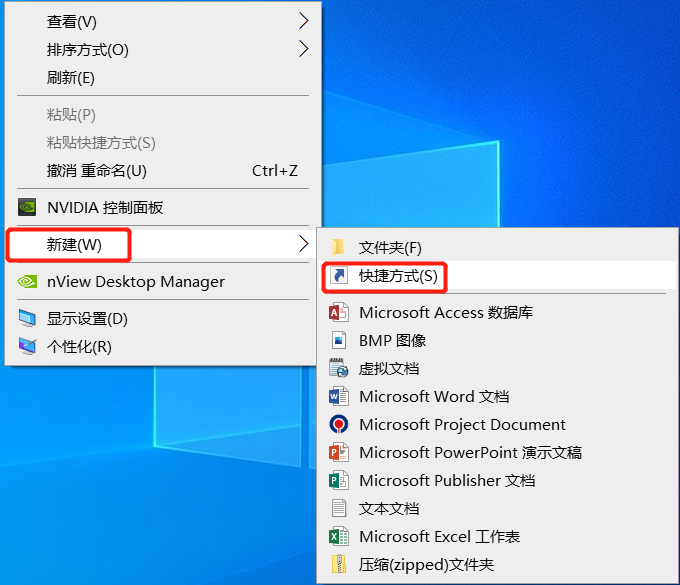
Task: Choose Microsoft Publisher 文档 entry
Action: point(447,480)
